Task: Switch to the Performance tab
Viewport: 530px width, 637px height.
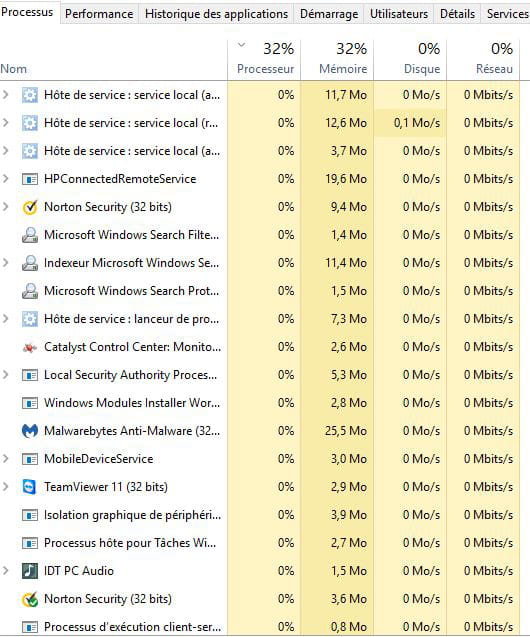Action: (x=99, y=14)
